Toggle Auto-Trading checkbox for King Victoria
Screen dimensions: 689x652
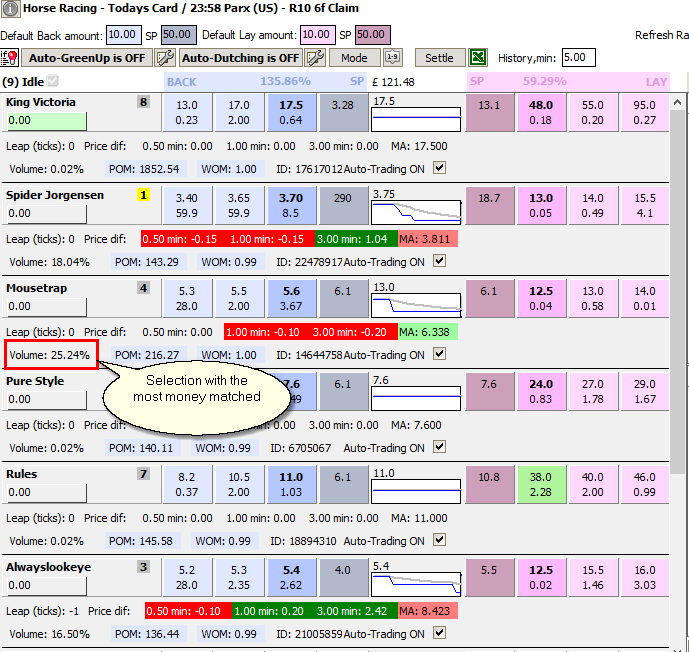coord(439,167)
